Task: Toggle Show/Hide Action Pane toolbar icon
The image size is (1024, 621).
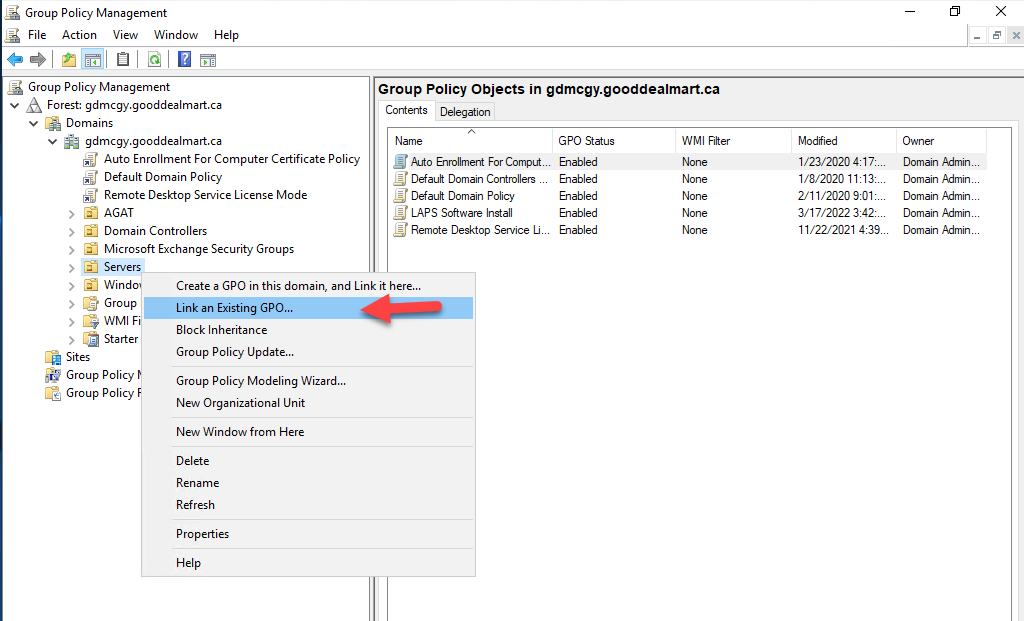Action: point(207,59)
